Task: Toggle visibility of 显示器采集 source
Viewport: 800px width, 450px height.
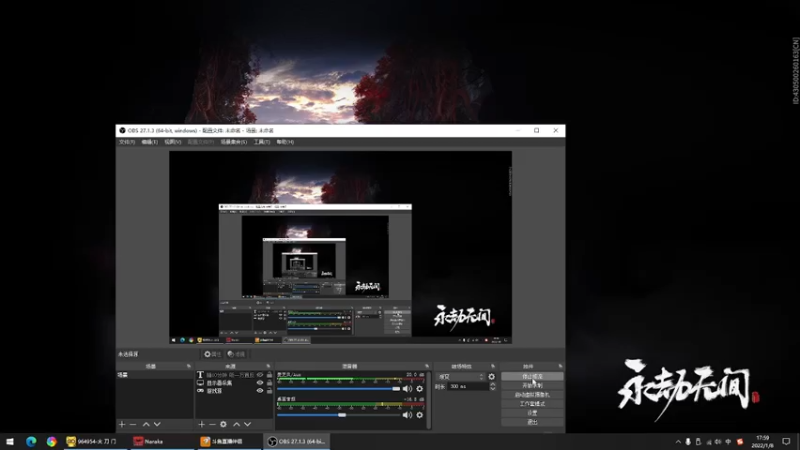Action: tap(260, 383)
